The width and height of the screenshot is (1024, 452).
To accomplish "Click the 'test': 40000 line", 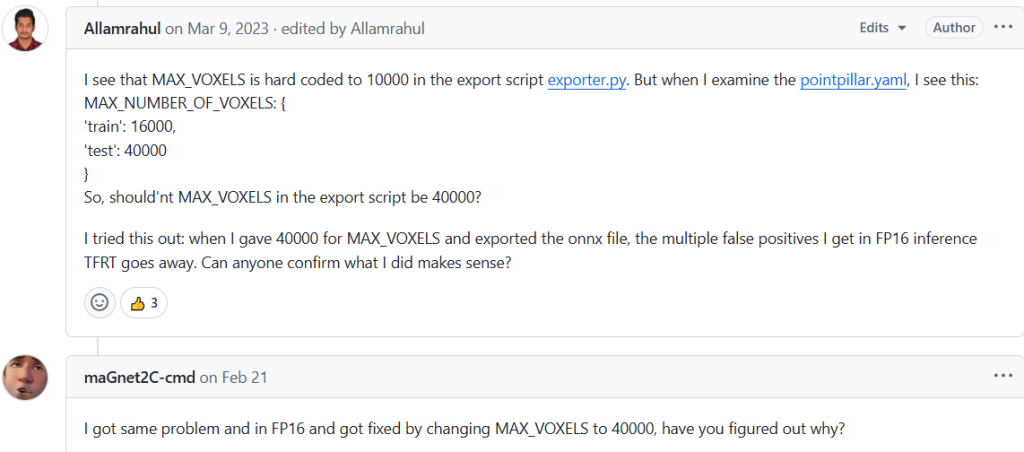I will click(x=126, y=150).
